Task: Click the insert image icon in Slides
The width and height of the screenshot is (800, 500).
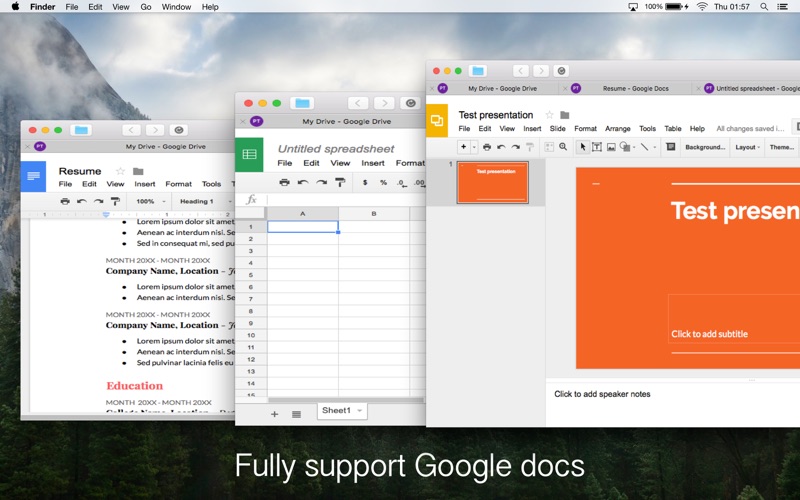Action: [611, 147]
